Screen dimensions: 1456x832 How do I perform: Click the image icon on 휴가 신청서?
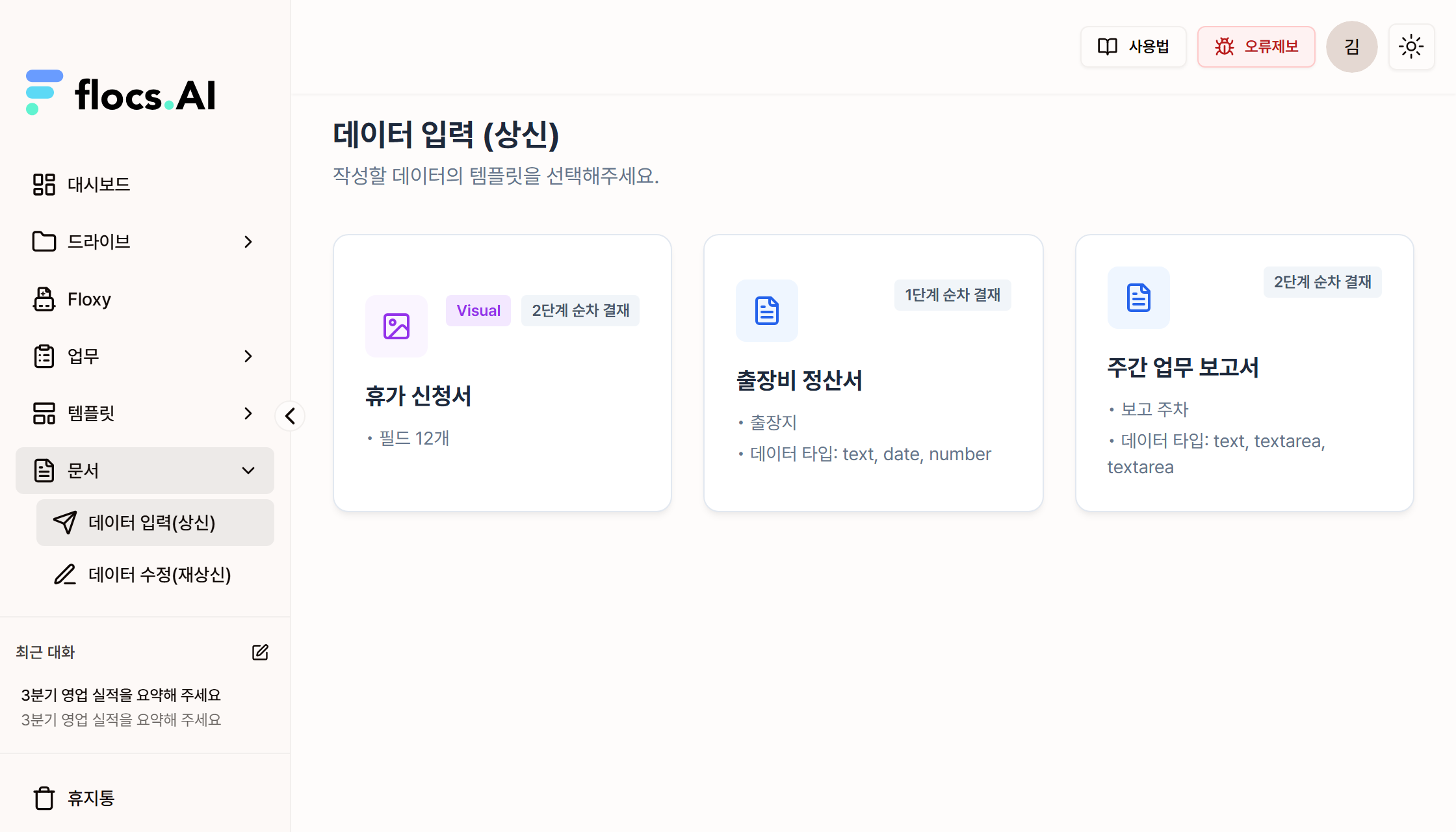tap(396, 326)
